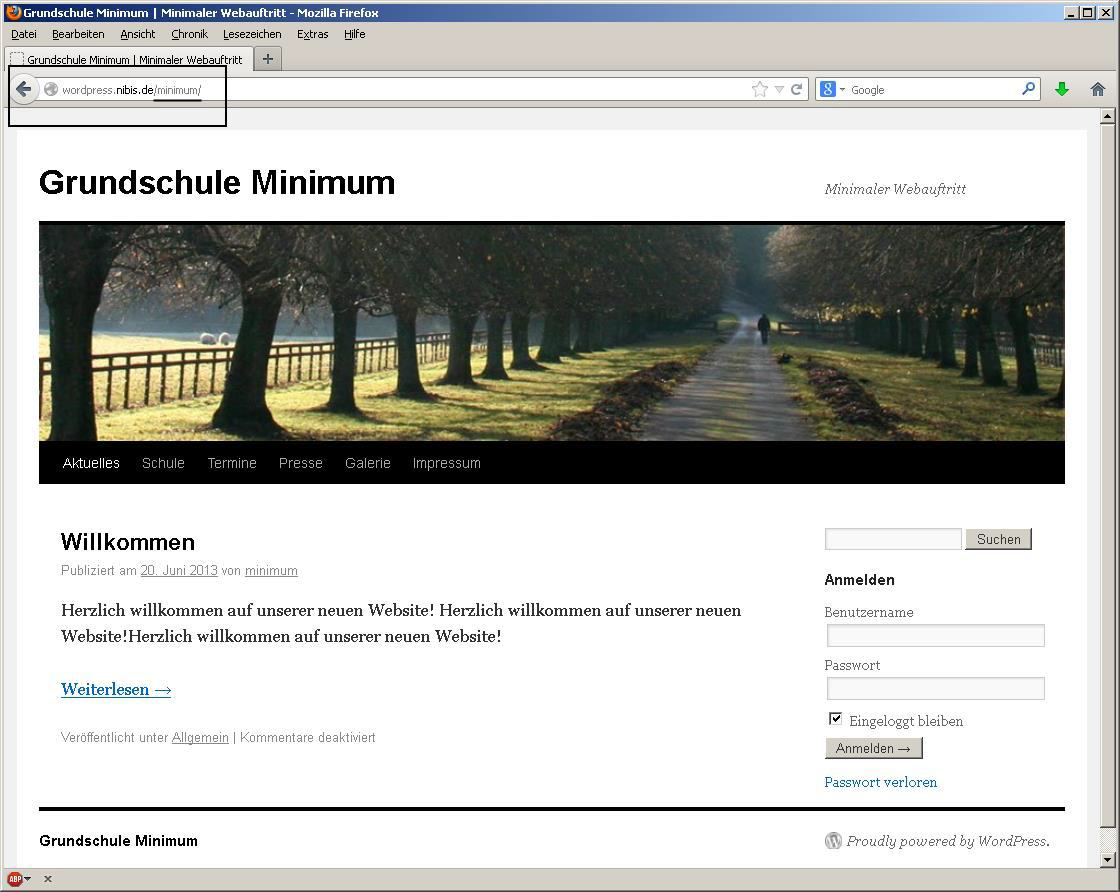Open the URL history dropdown arrow
The height and width of the screenshot is (892, 1120).
(779, 89)
